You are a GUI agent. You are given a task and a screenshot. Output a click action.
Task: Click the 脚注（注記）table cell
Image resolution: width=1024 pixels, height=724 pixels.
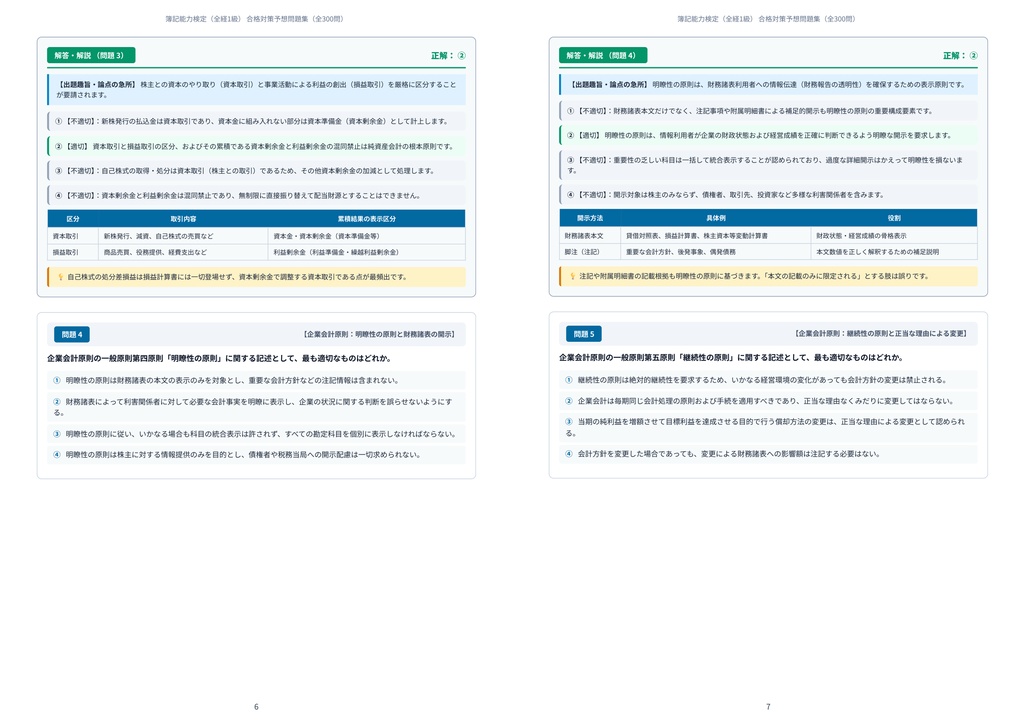pyautogui.click(x=590, y=251)
